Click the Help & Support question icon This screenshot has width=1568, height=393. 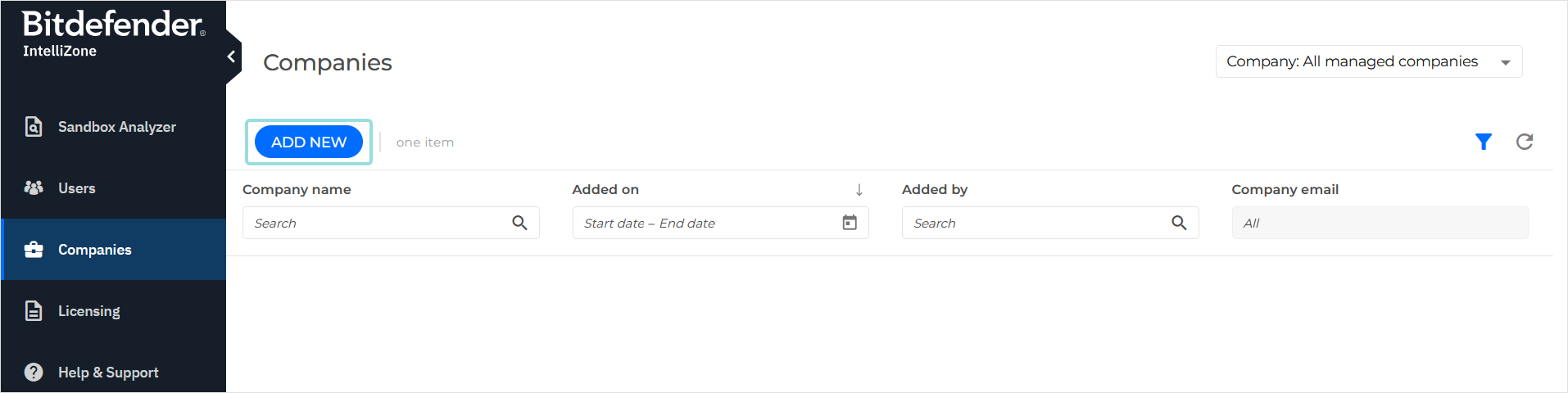[34, 373]
